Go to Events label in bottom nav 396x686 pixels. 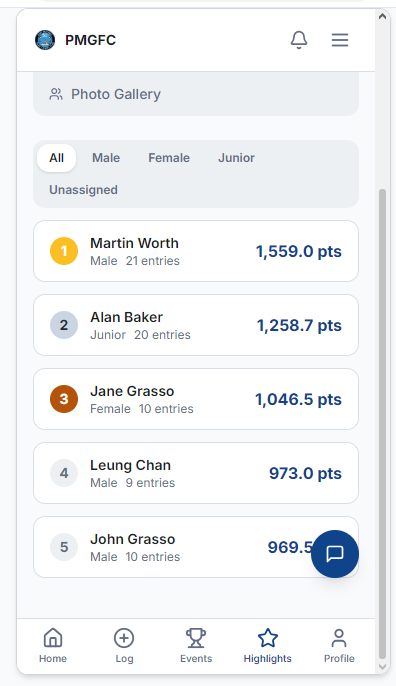196,658
